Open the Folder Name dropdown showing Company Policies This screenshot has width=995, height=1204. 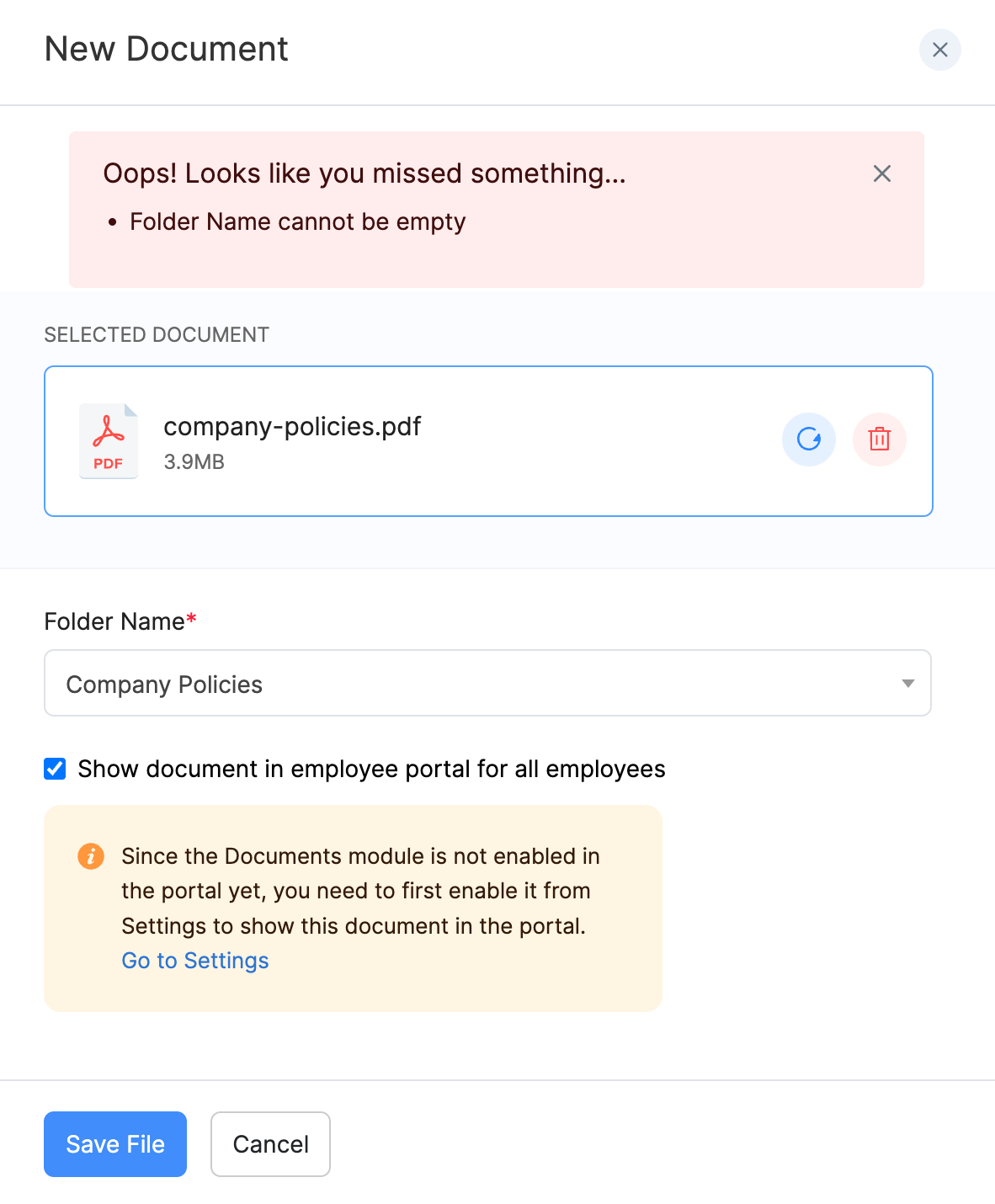471,684
